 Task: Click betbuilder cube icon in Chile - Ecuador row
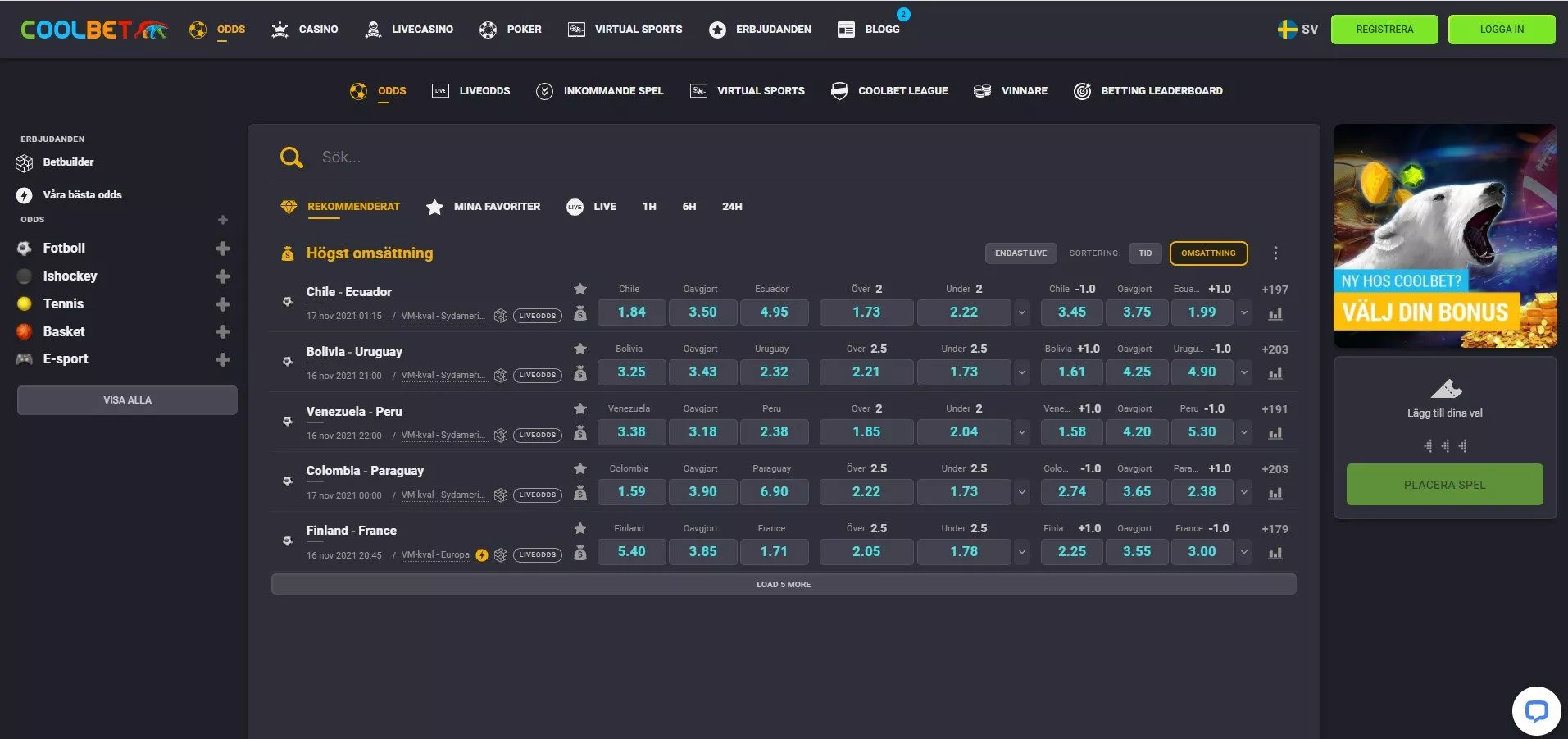(501, 316)
